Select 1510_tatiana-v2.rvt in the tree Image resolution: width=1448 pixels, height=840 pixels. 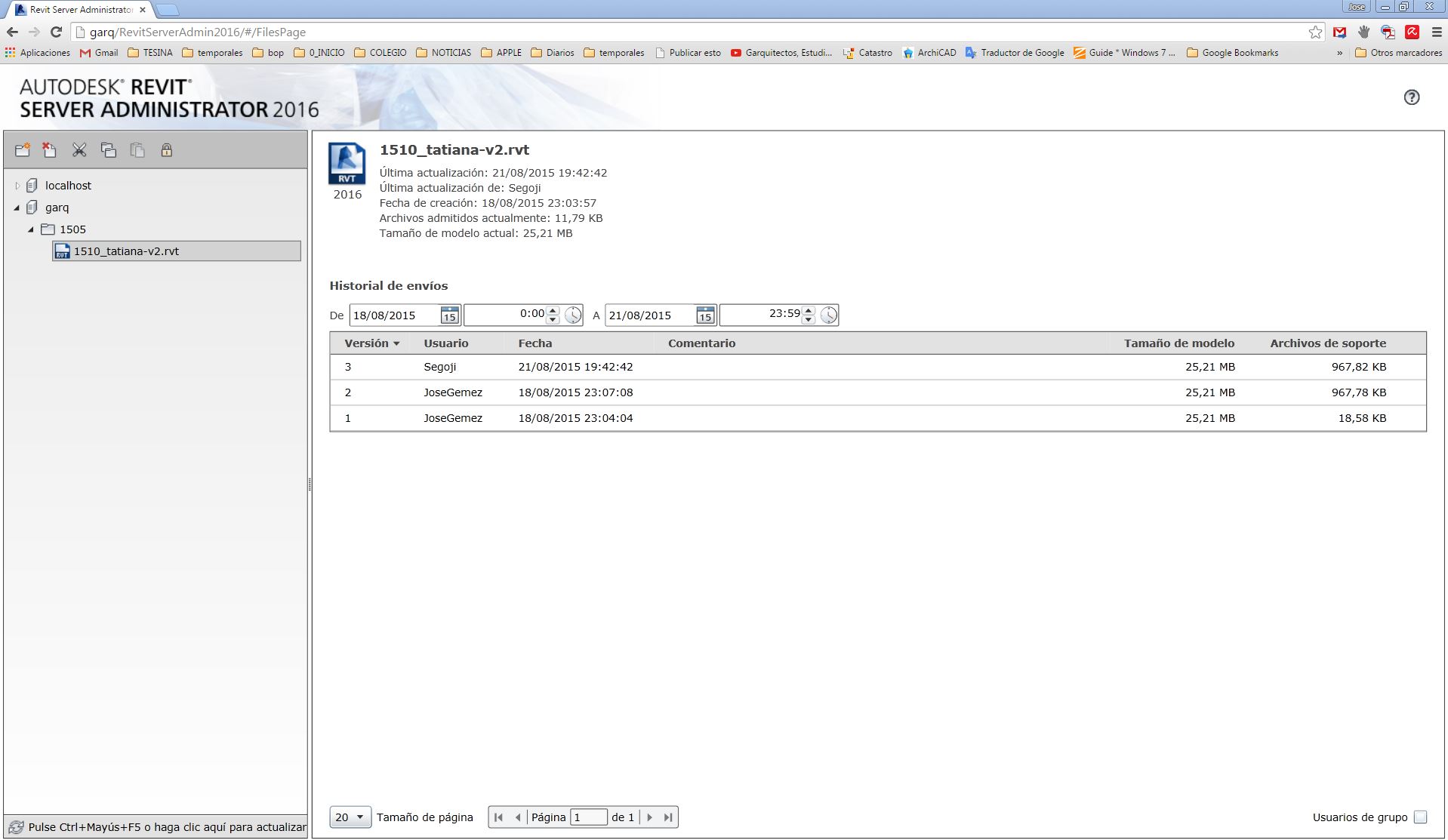pos(126,251)
